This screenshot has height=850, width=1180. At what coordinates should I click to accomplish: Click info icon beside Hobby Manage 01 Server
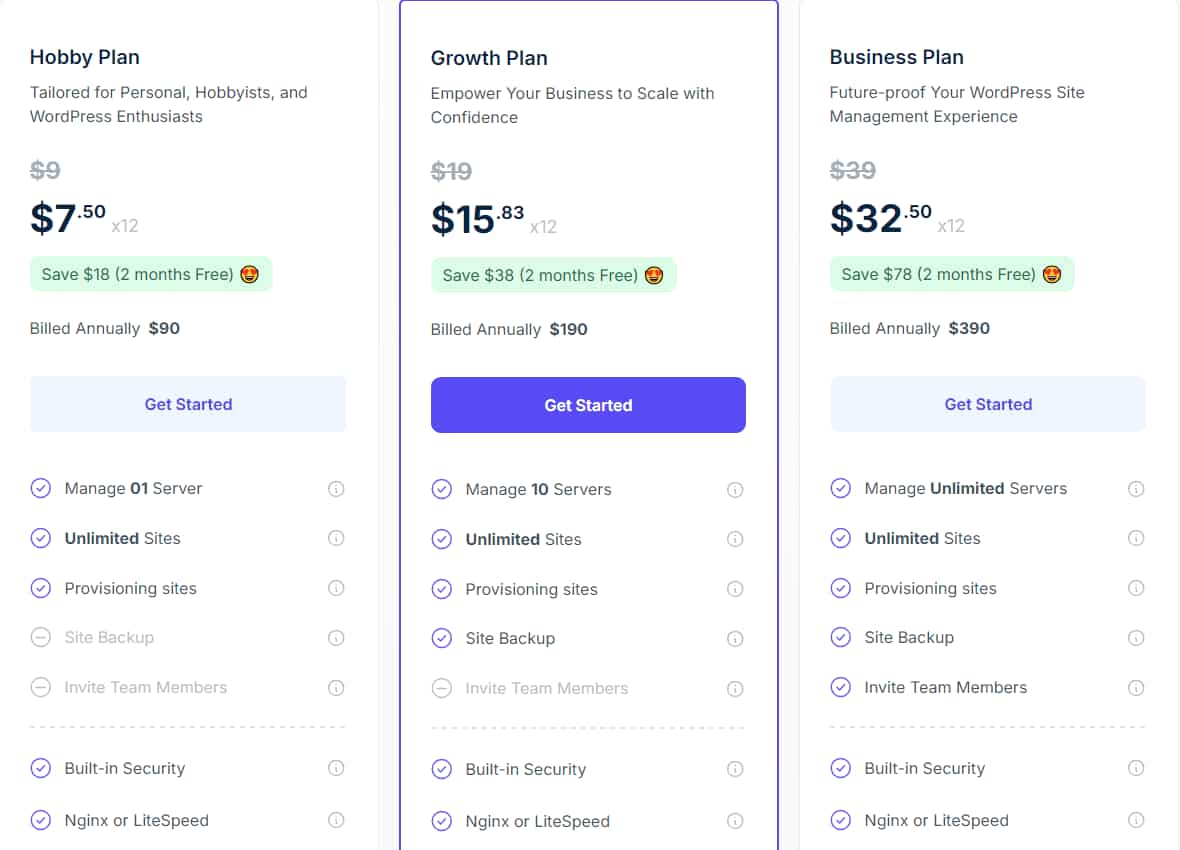[x=336, y=489]
